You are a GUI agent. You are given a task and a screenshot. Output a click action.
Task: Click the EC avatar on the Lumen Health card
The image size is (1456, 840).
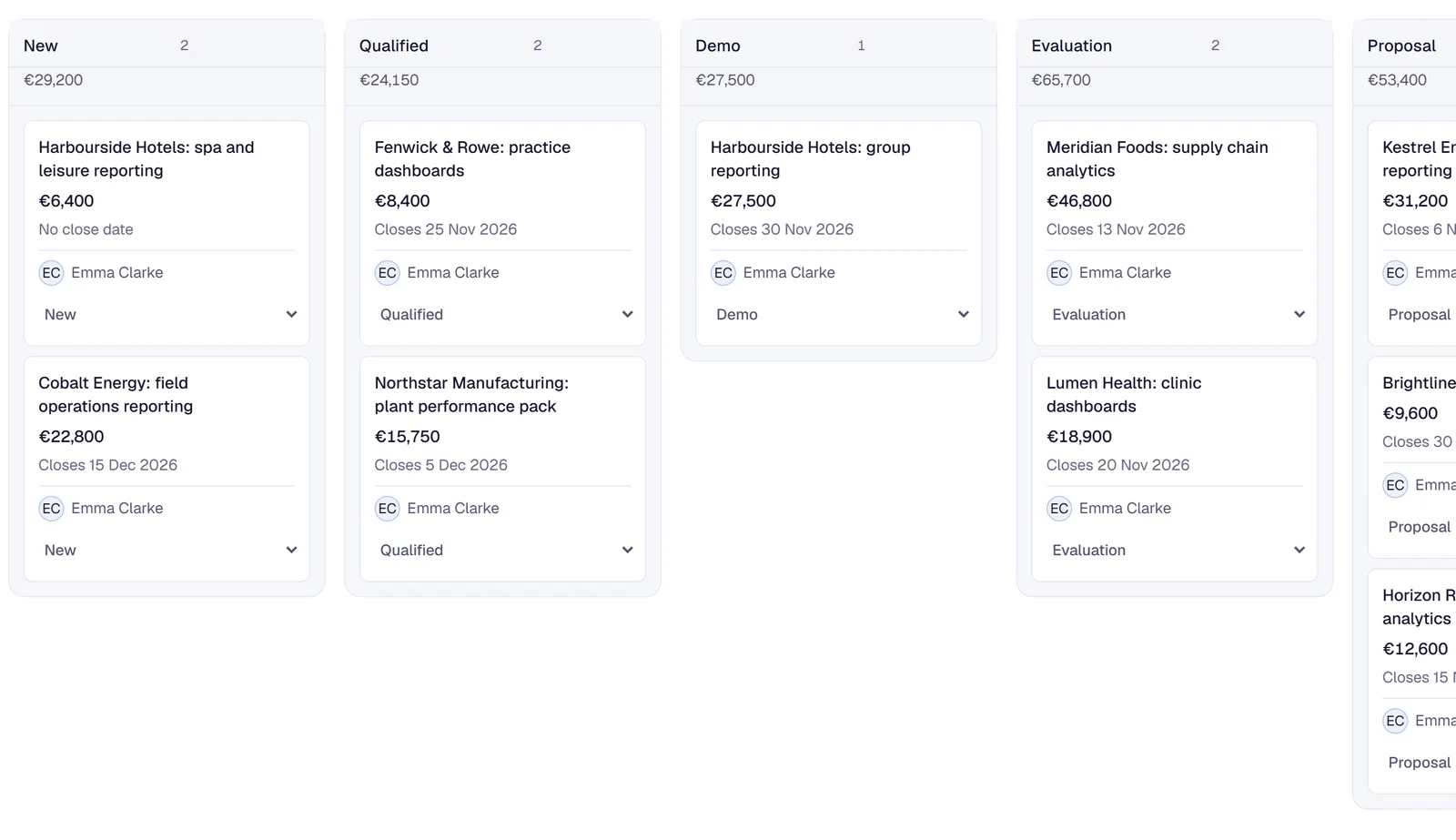1059,509
